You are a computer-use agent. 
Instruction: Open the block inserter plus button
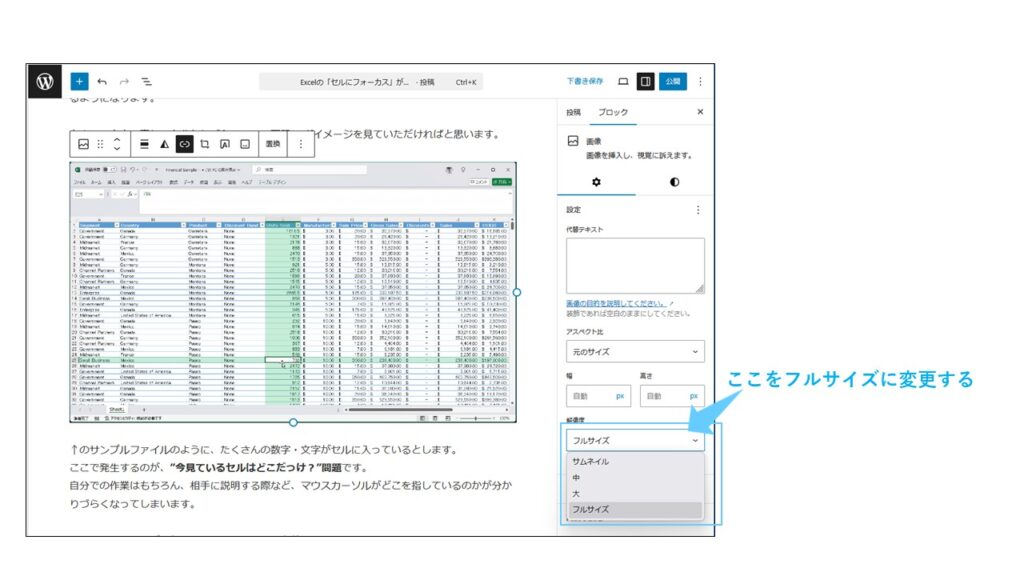(79, 82)
